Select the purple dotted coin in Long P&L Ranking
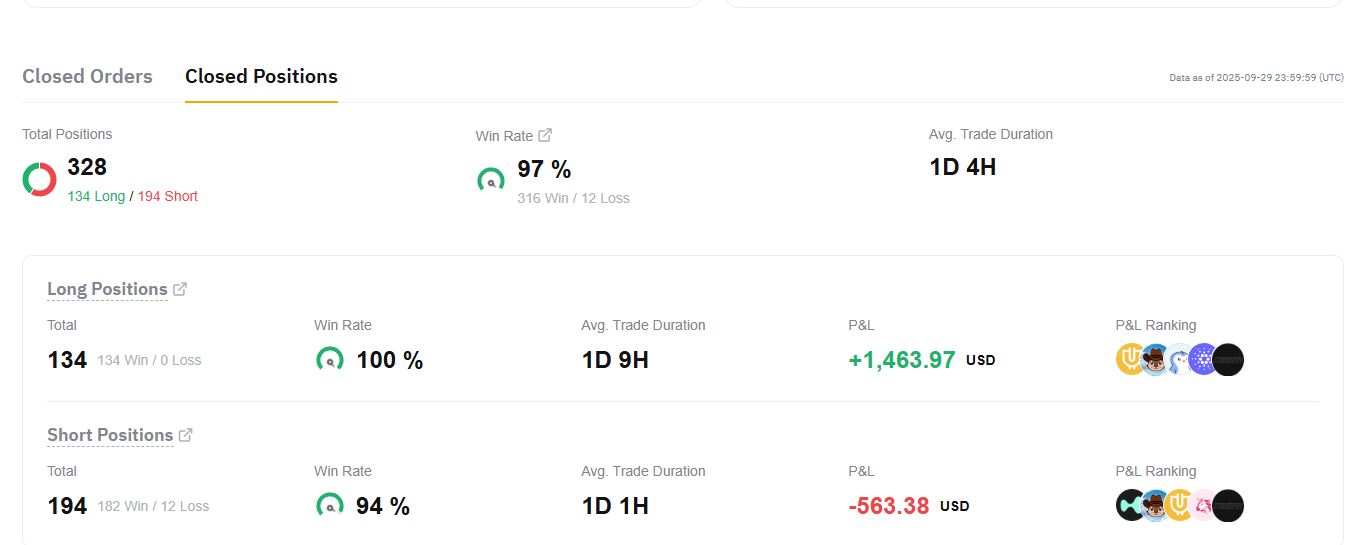 [x=1203, y=359]
